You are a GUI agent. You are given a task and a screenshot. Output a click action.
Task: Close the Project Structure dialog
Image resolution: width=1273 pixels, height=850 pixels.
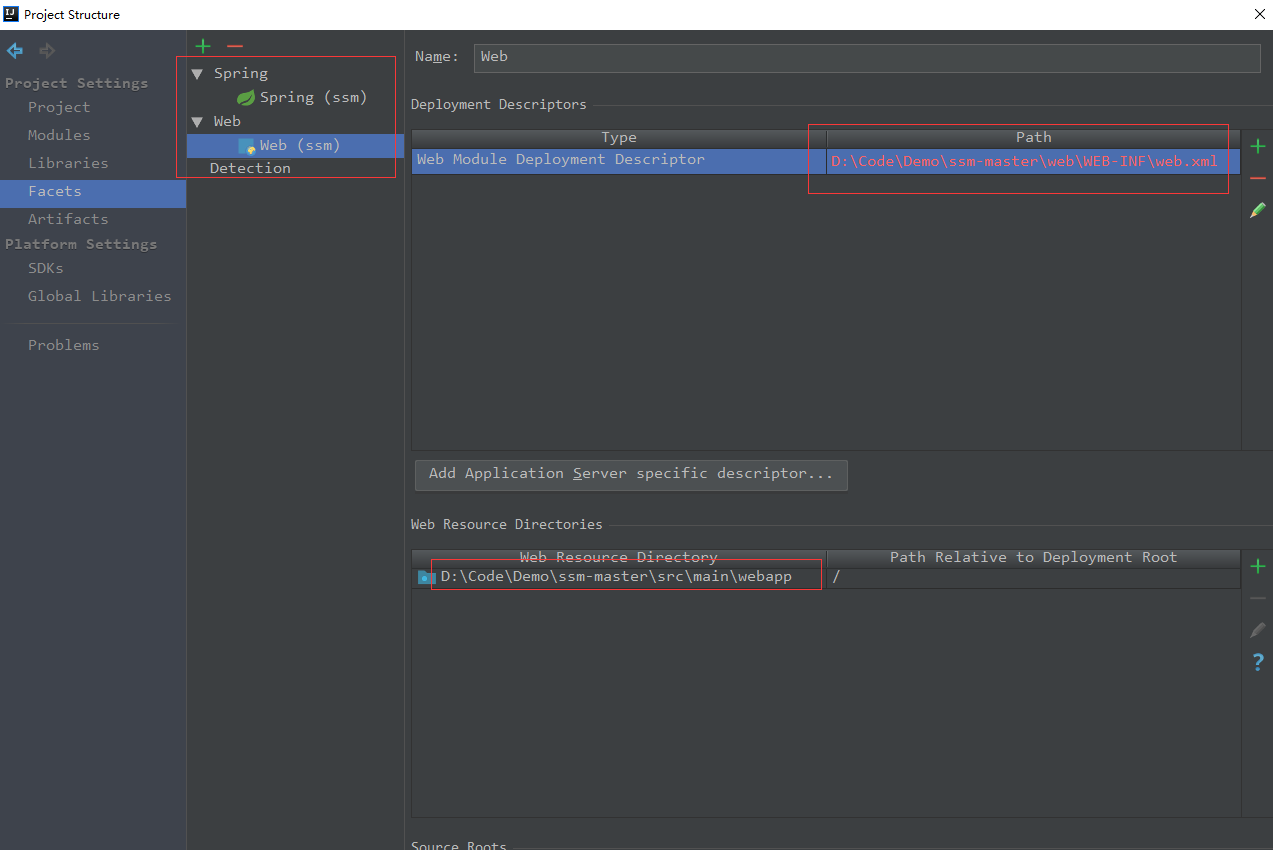1258,14
